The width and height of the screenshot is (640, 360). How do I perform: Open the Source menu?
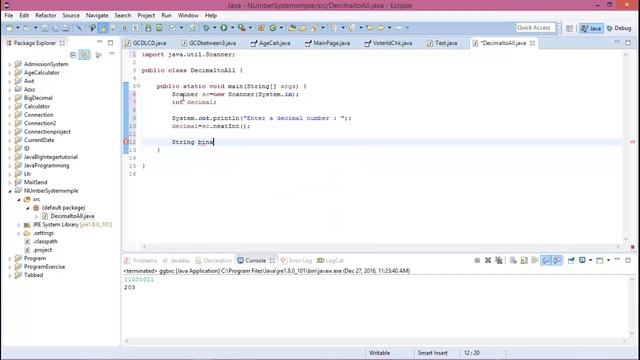coord(71,15)
